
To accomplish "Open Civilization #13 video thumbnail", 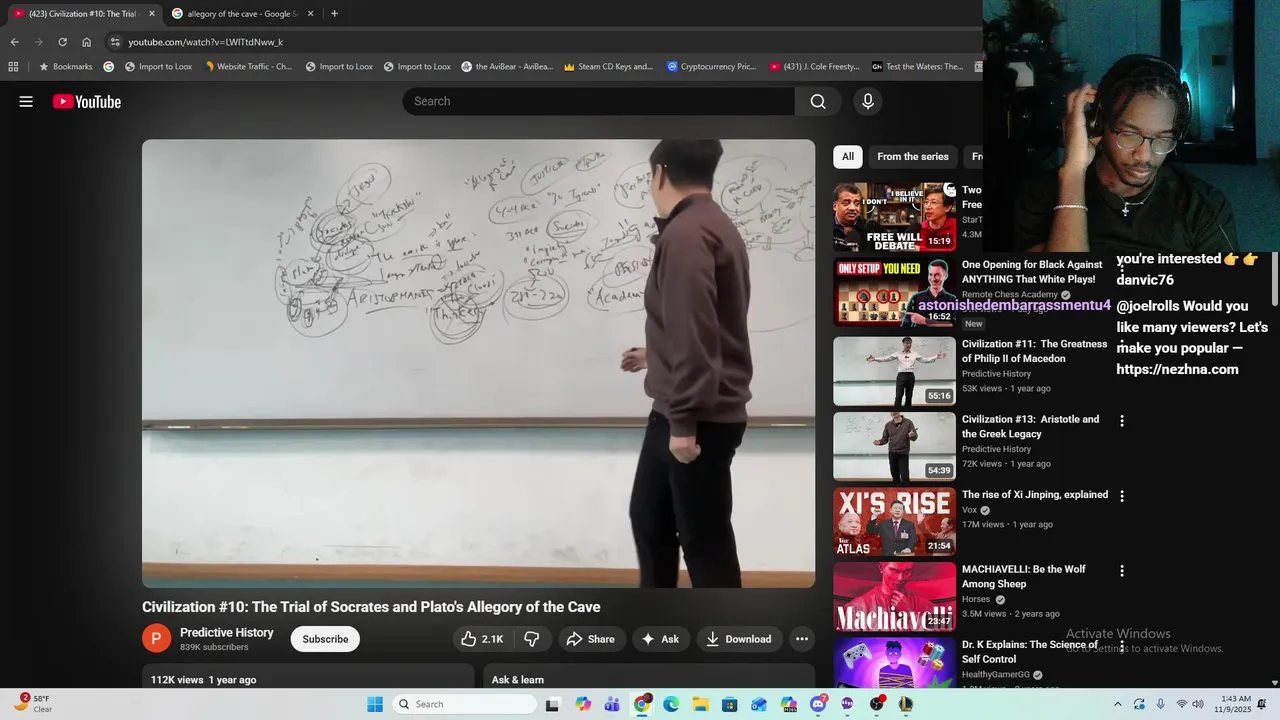I will [x=894, y=446].
